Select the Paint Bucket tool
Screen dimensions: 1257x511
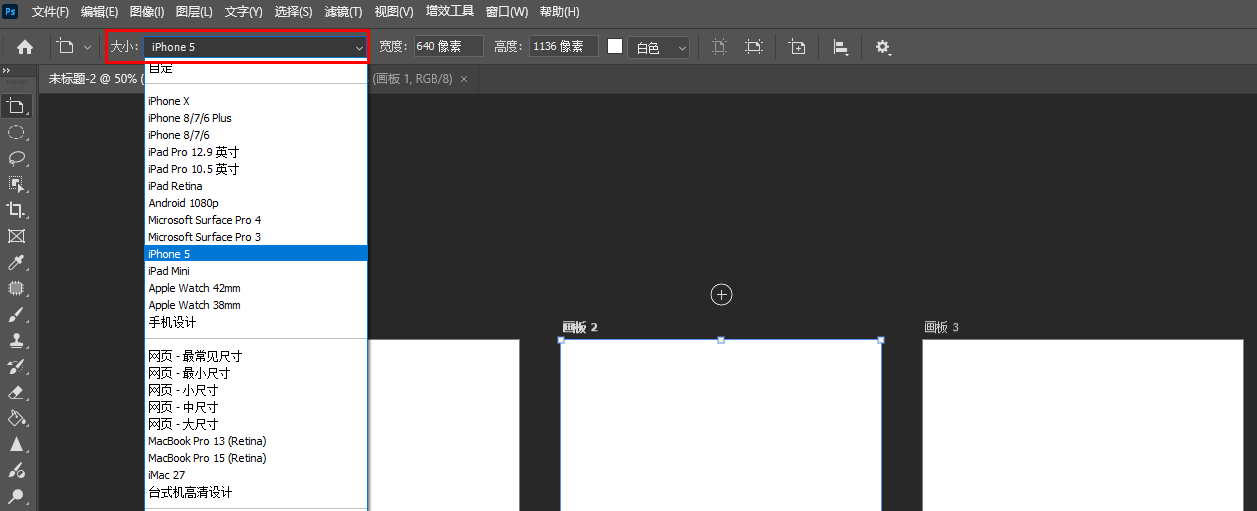coord(16,418)
